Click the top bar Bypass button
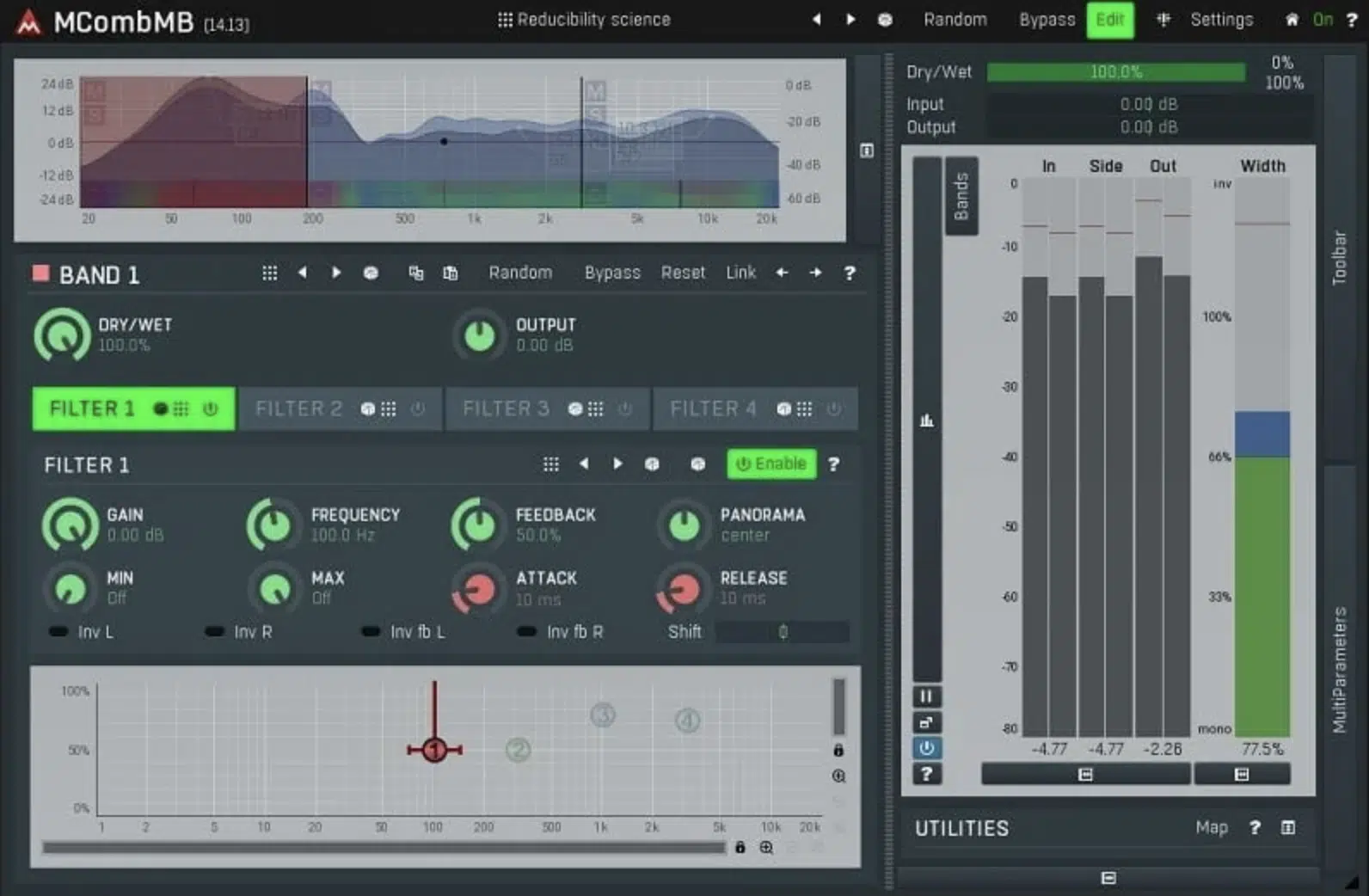 pos(1047,19)
